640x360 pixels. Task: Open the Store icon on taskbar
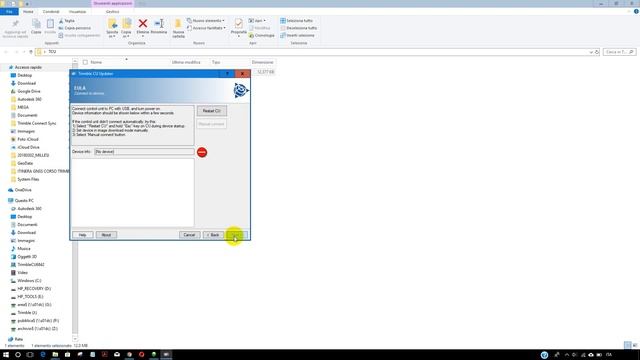pyautogui.click(x=67, y=355)
